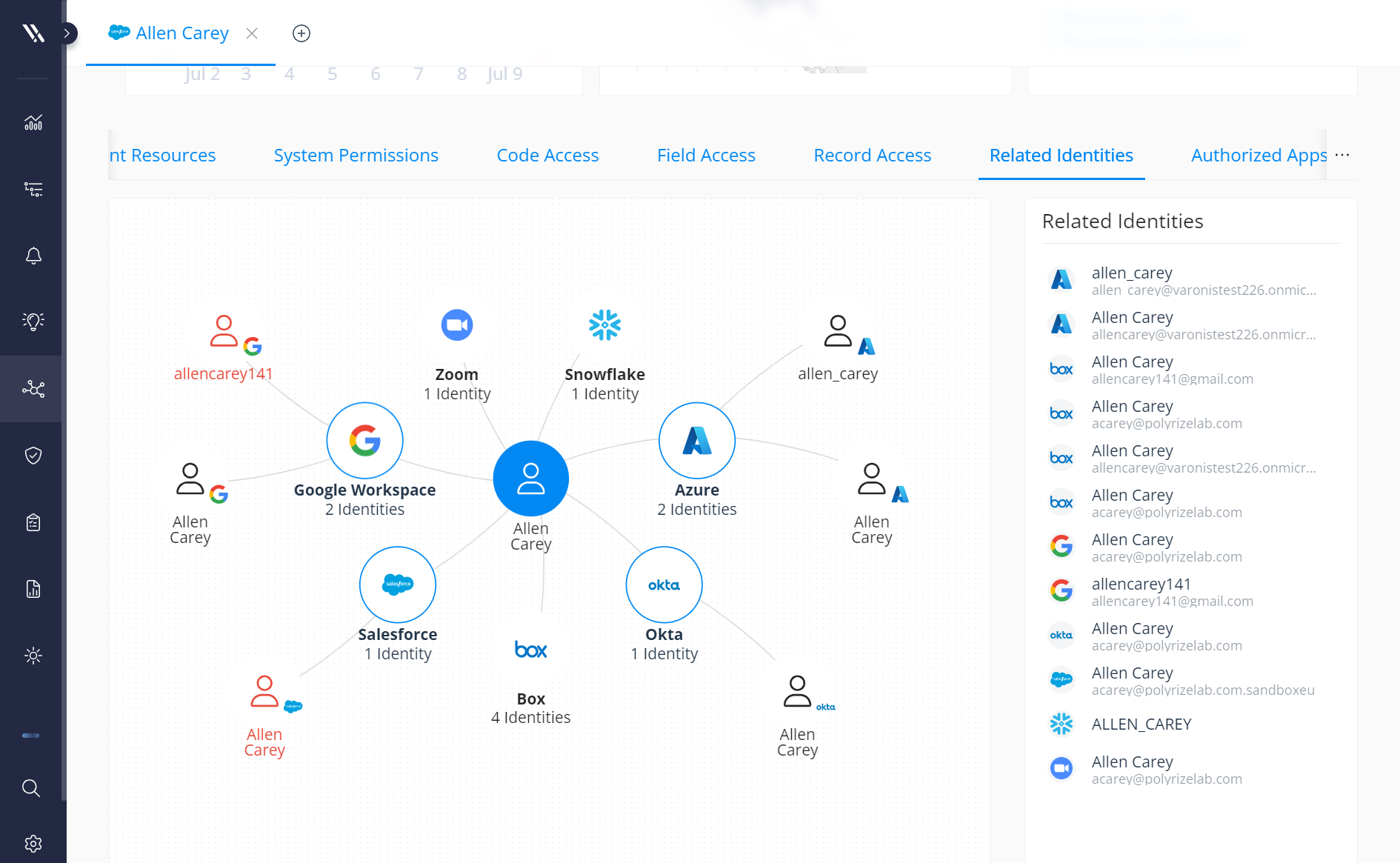Add a new tab with the plus icon
The image size is (1400, 863).
[301, 33]
